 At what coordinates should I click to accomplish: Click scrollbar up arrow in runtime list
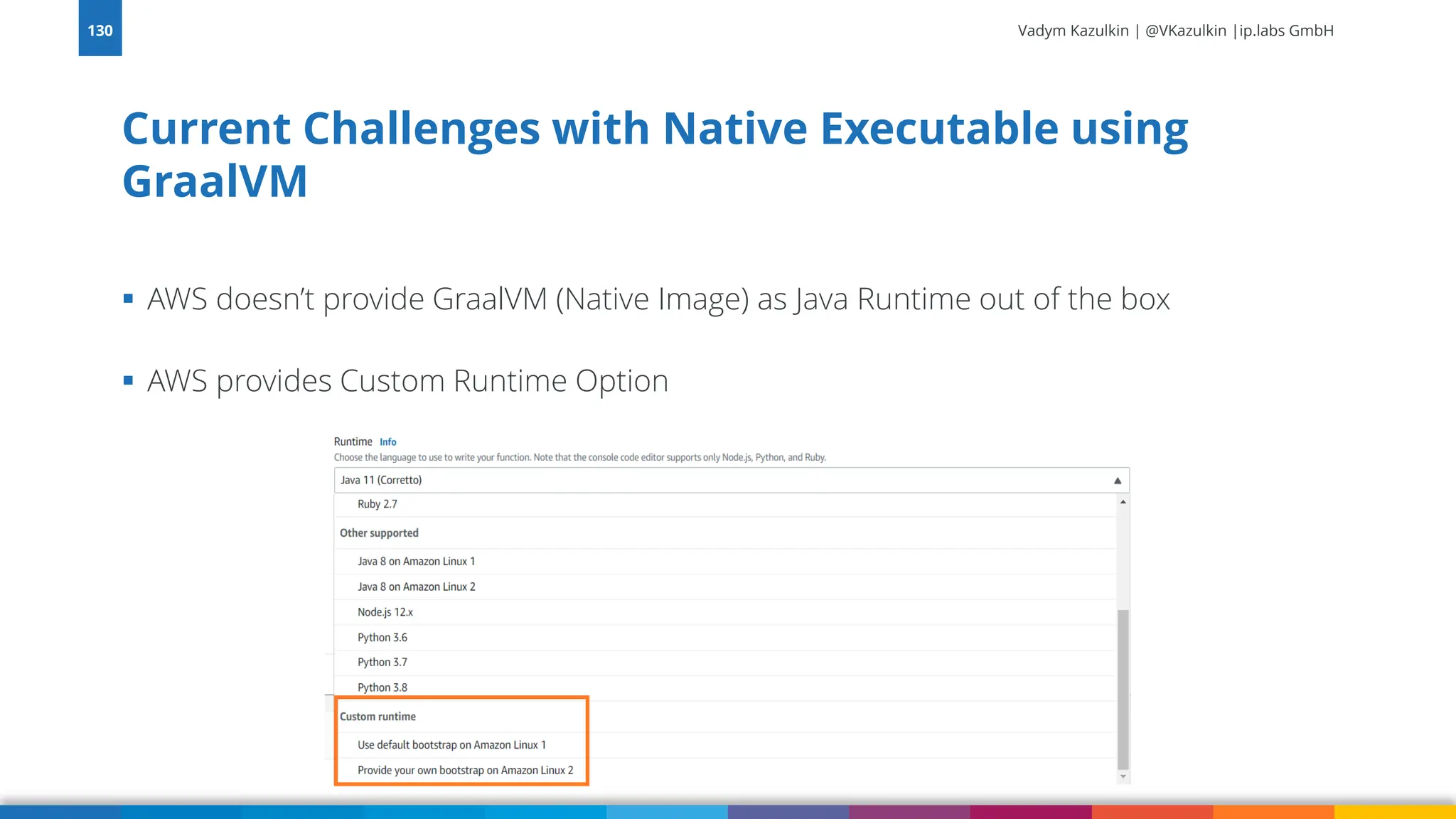[1123, 502]
